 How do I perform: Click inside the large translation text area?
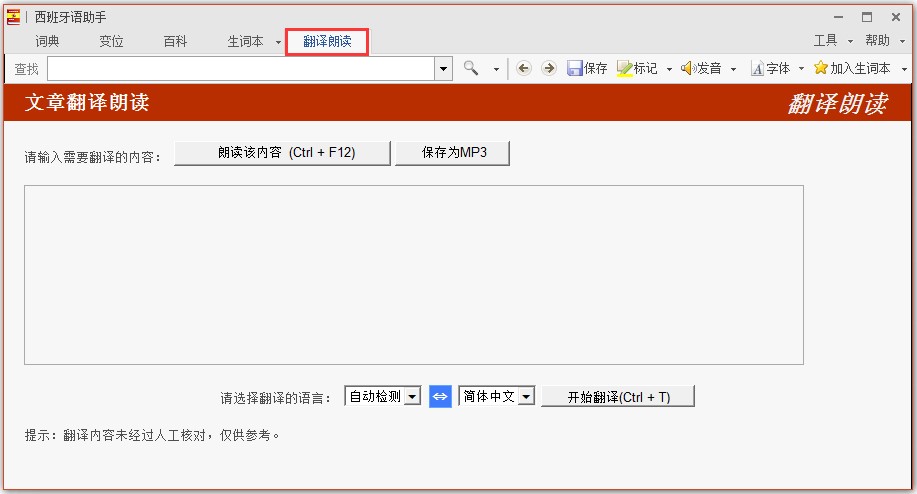click(x=414, y=275)
